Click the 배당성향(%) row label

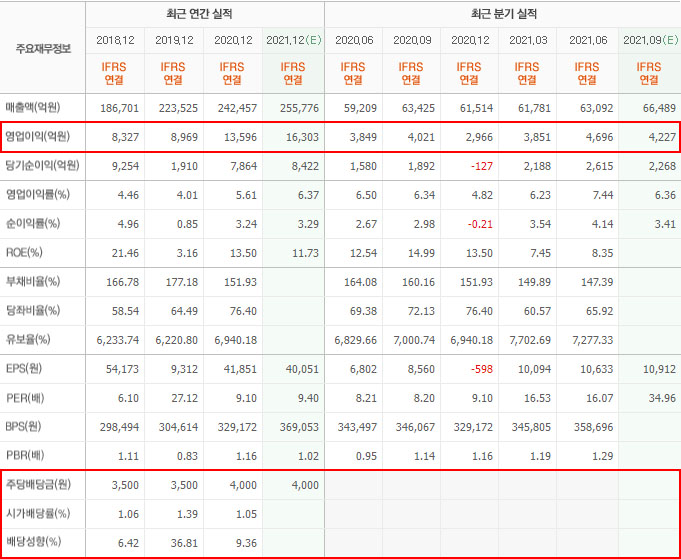(33, 542)
